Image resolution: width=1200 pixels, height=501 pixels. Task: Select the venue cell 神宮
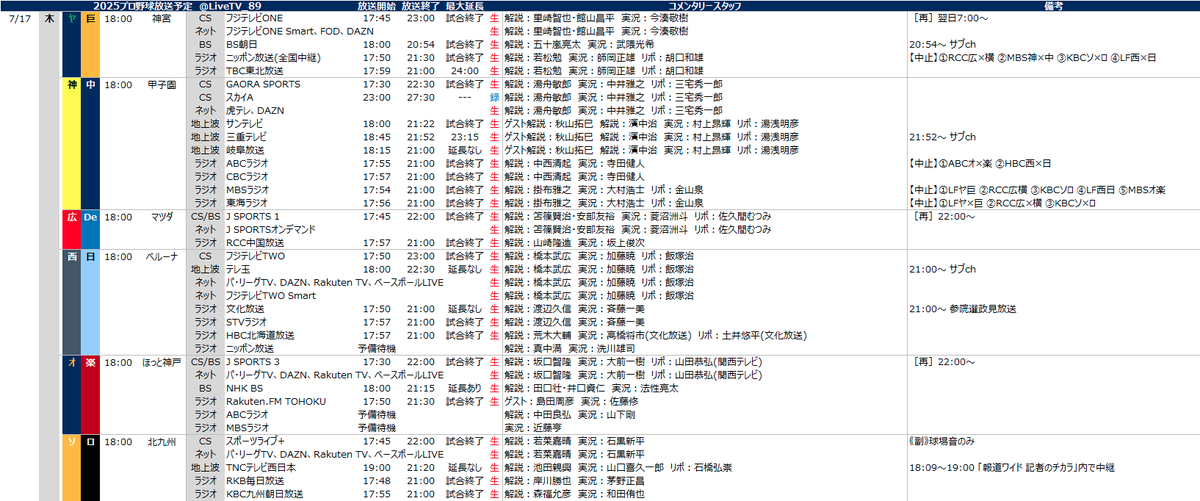coord(161,18)
